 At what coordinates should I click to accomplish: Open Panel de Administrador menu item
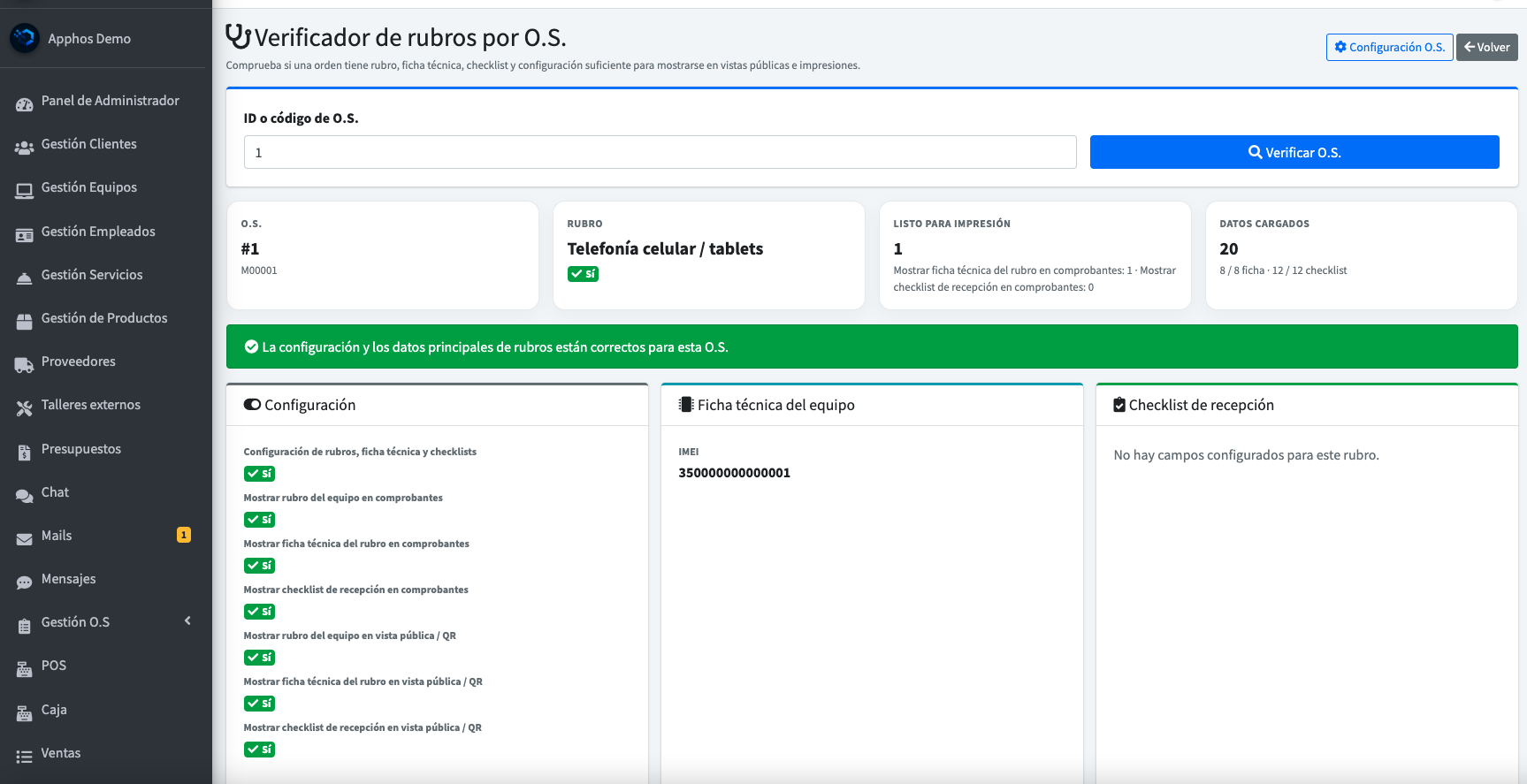point(106,101)
